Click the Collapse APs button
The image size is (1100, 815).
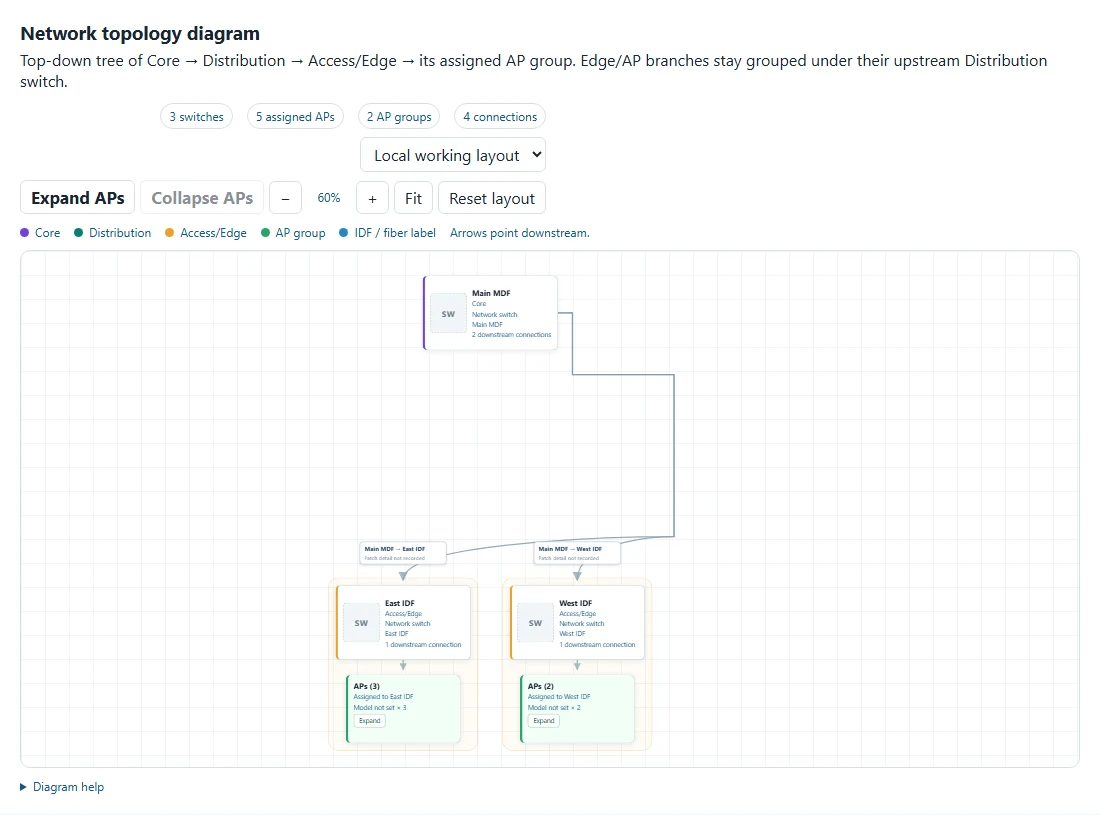point(202,198)
